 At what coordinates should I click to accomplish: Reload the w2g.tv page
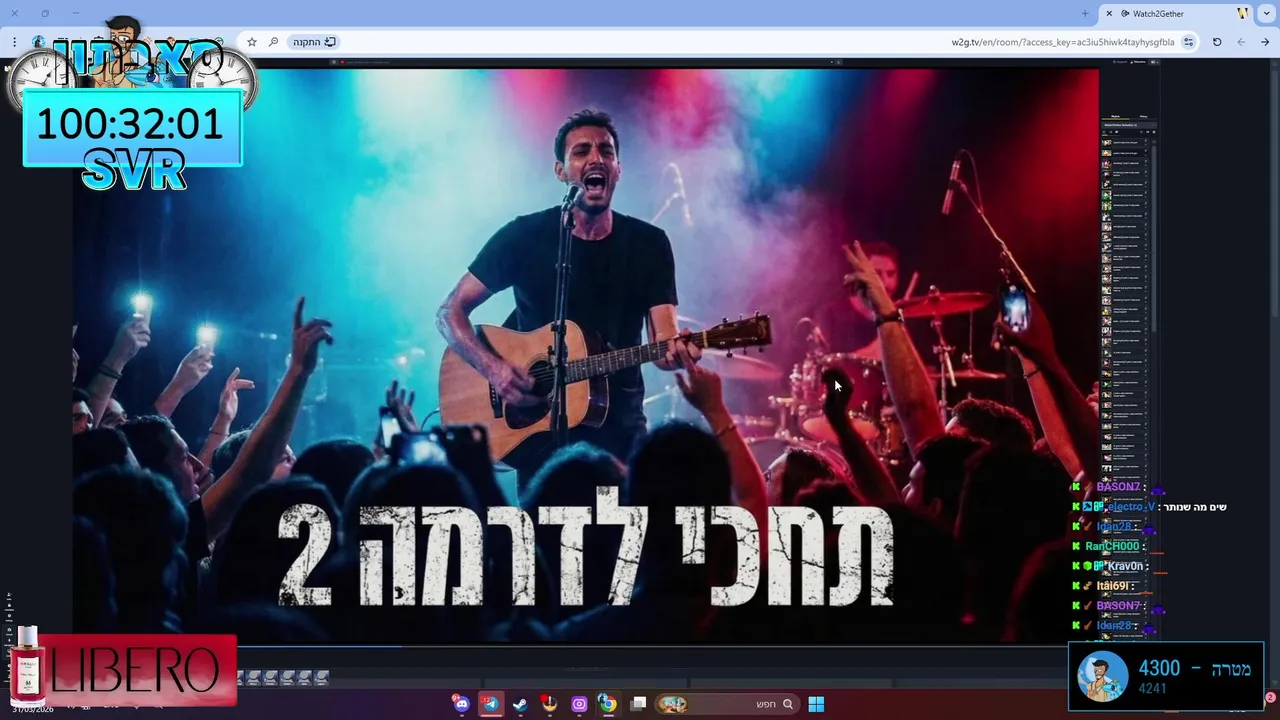click(x=1217, y=42)
